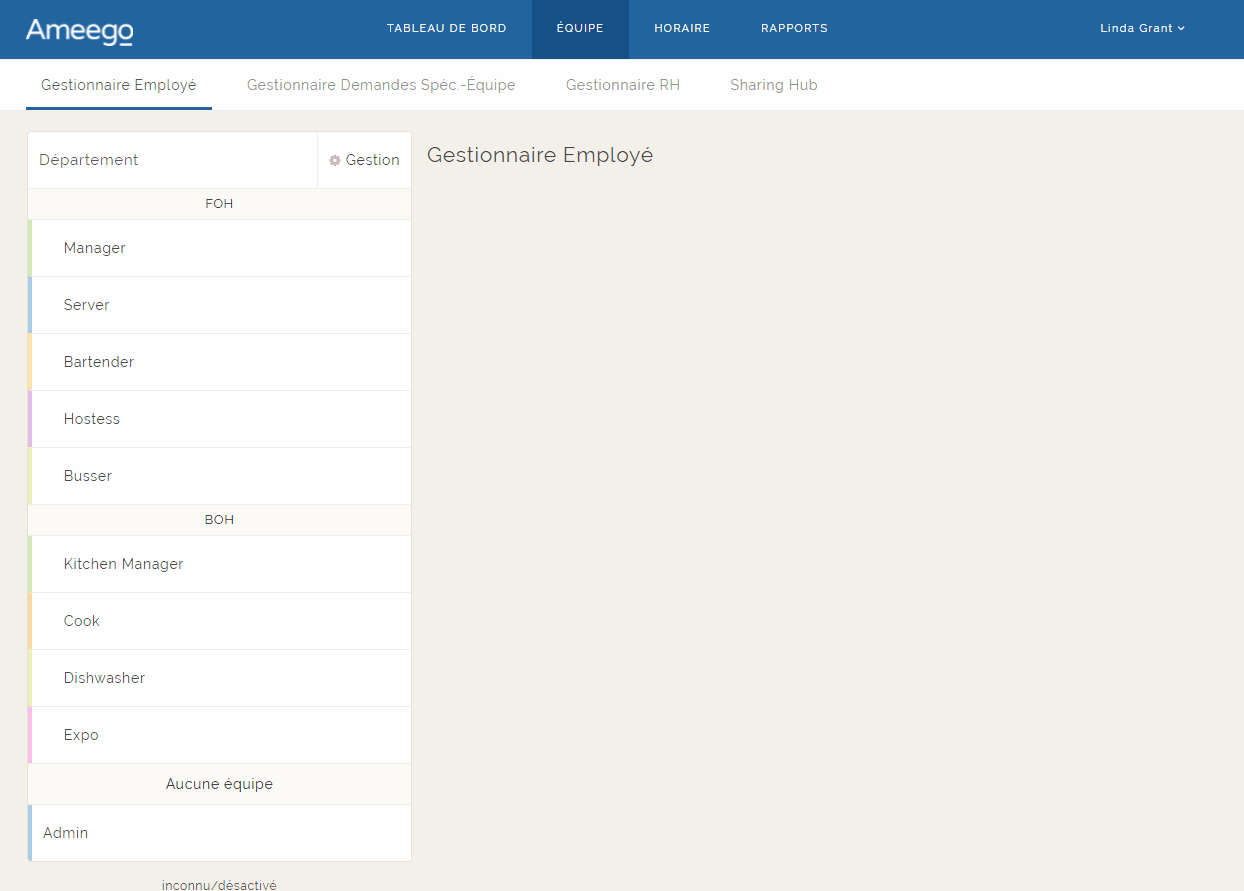
Task: Select the Server department
Action: [x=87, y=305]
